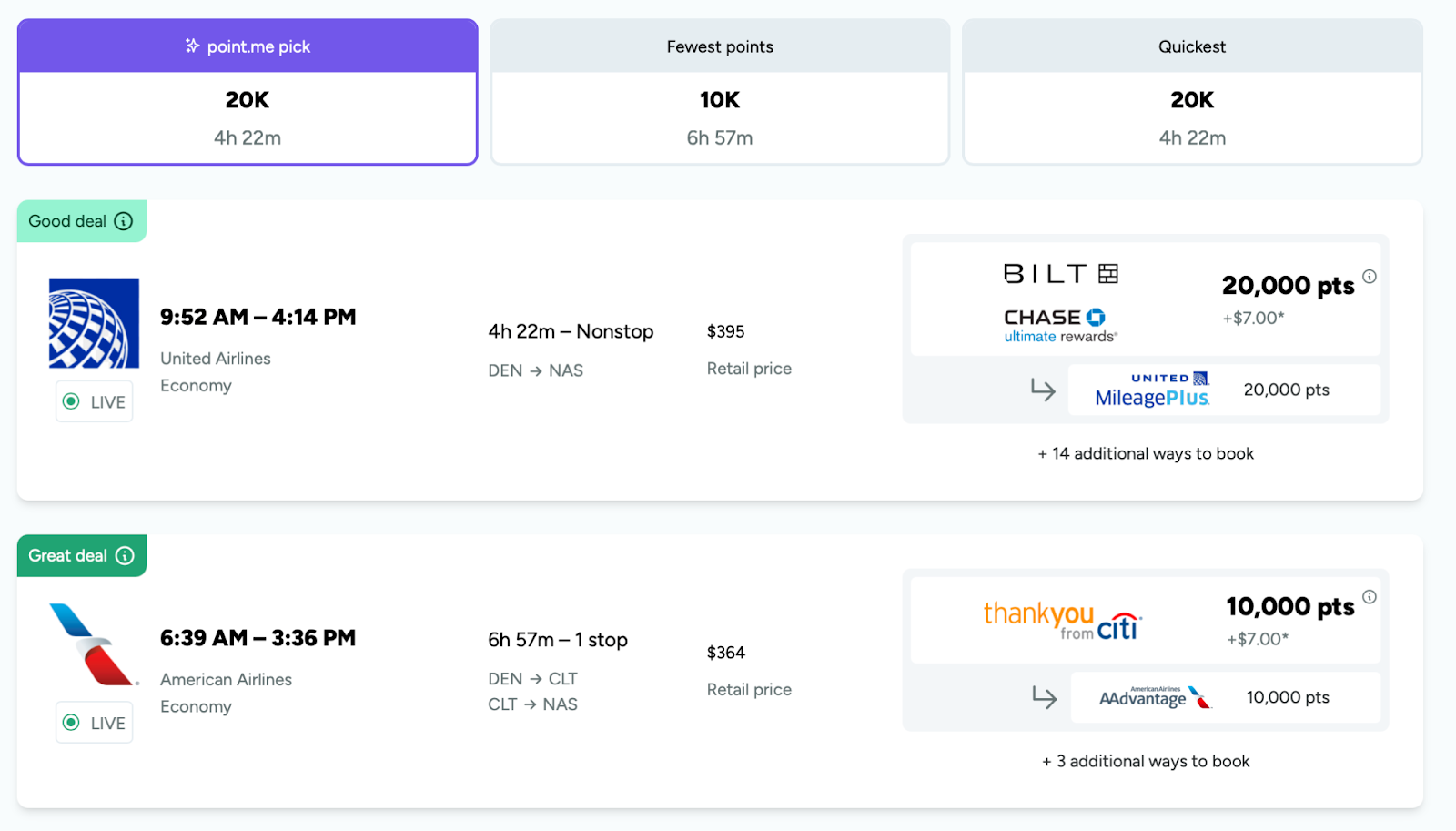Click the ThankYou from Citi logo
The image size is (1456, 831).
1057,619
